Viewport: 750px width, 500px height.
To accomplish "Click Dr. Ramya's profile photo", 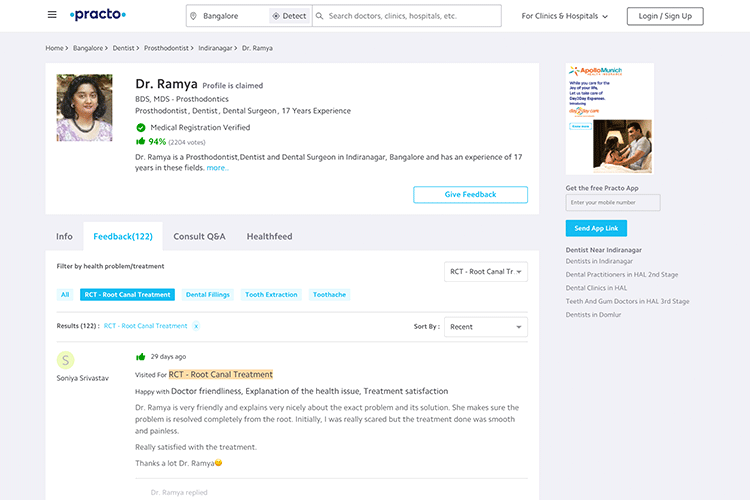I will 84,108.
